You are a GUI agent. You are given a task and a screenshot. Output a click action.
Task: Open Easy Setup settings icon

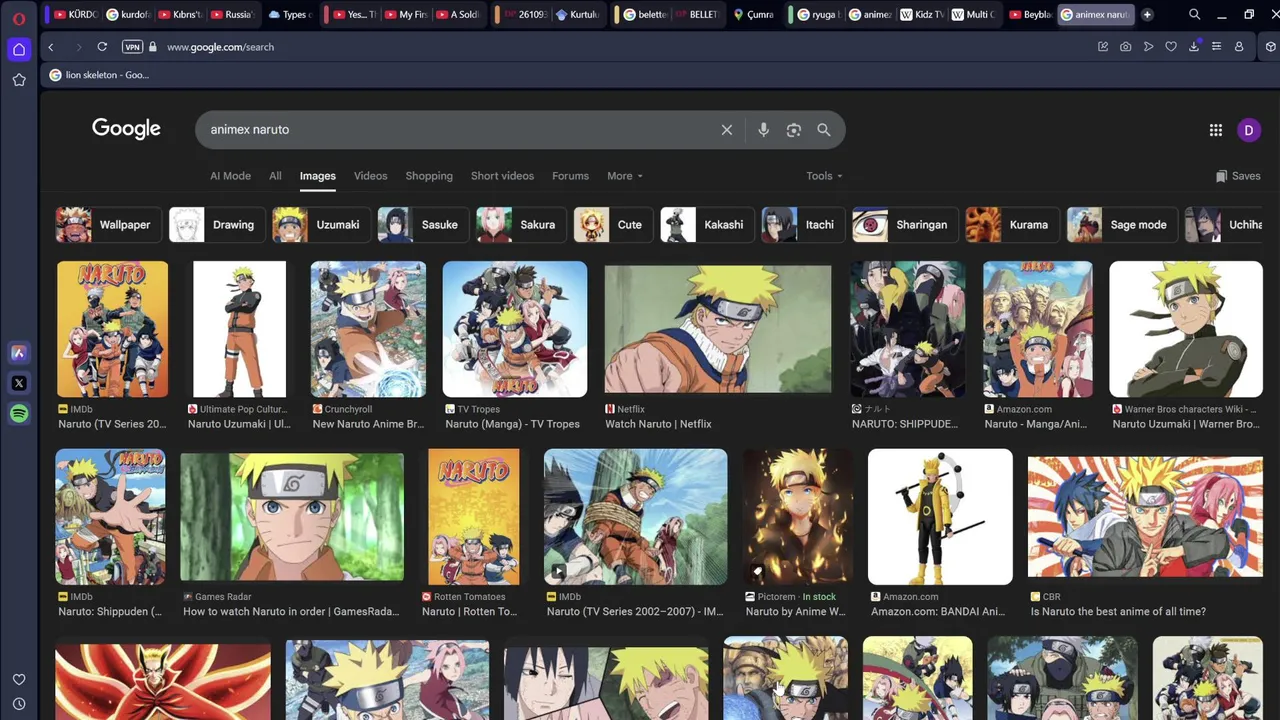click(1216, 47)
